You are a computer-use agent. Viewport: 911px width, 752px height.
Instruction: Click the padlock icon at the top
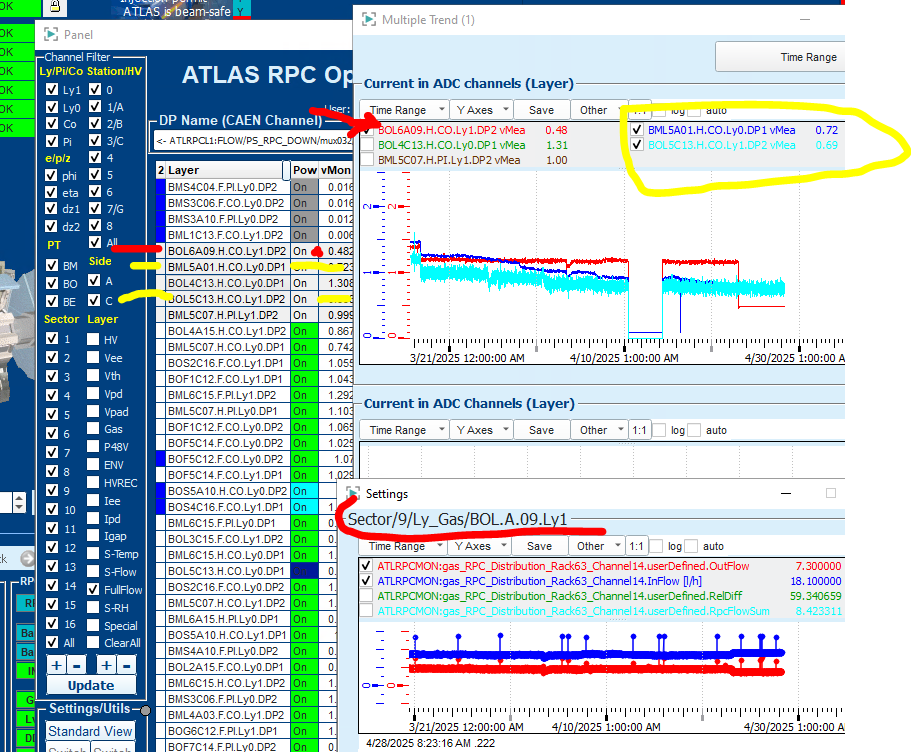55,6
